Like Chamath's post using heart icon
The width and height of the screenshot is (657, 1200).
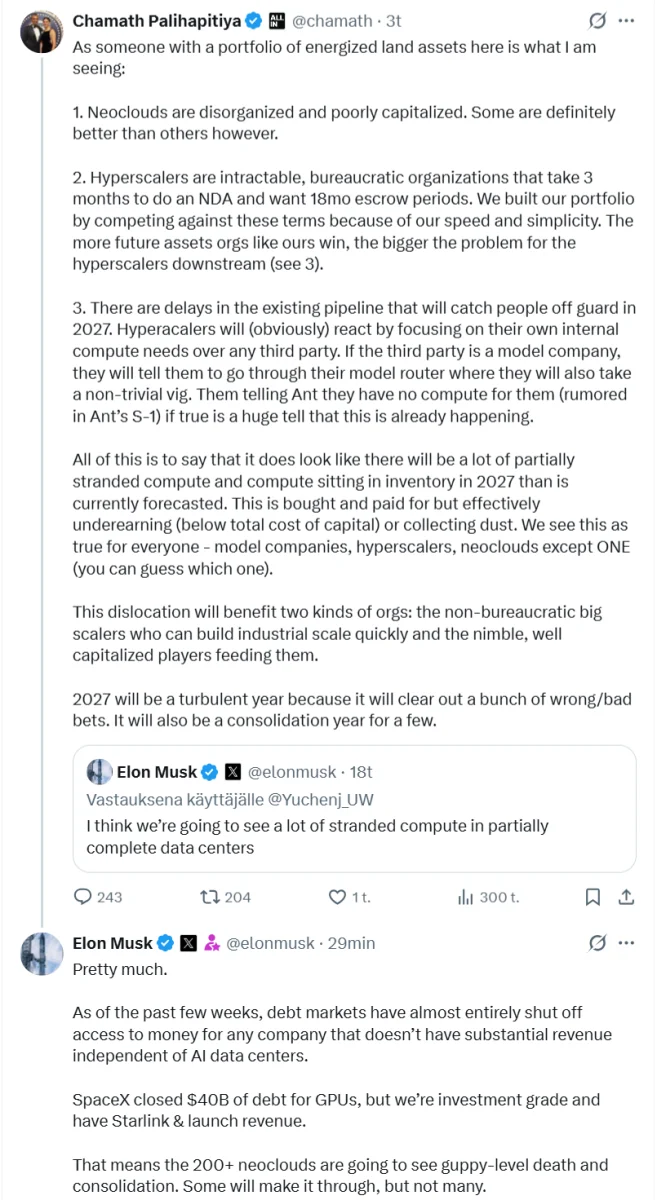tap(349, 897)
